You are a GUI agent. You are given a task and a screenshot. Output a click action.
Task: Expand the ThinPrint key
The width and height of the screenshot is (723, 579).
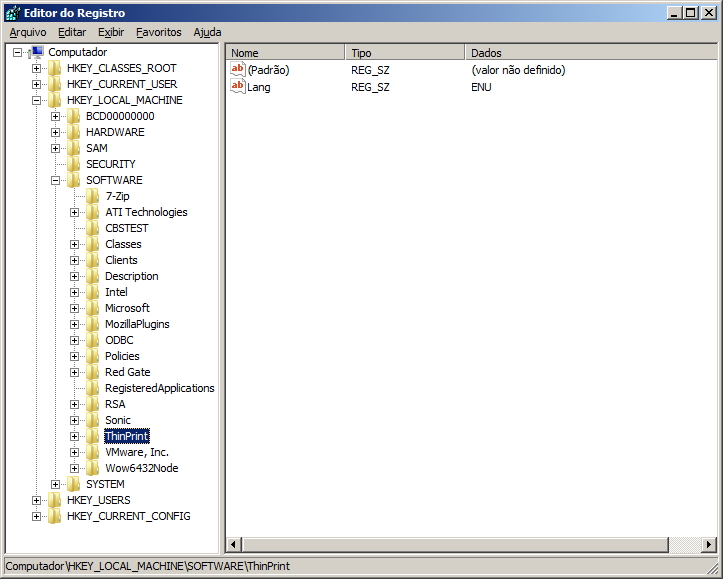[74, 436]
